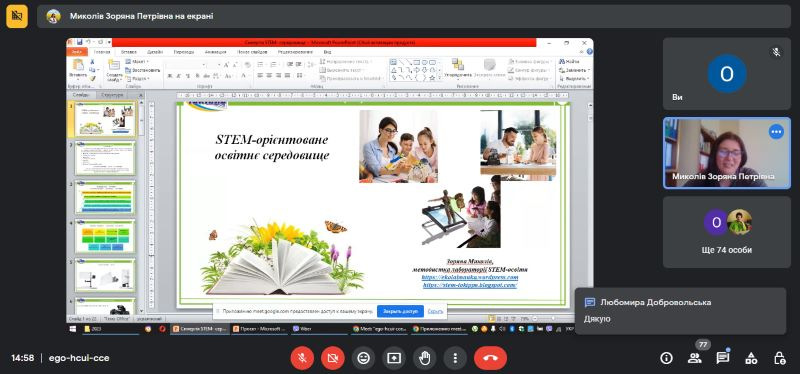
Task: Open chat notification from Любомира Добровольська
Action: 680,311
